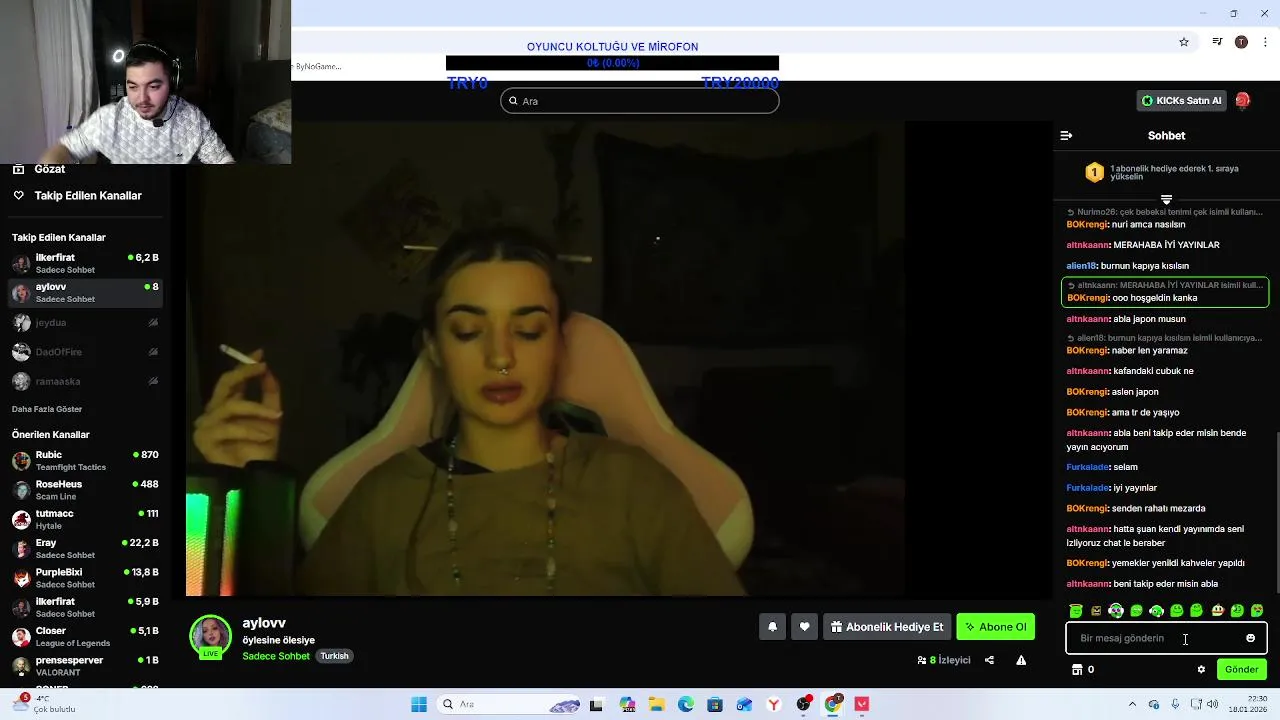The height and width of the screenshot is (720, 1280).
Task: Click in the Ara search field at top
Action: (x=640, y=101)
